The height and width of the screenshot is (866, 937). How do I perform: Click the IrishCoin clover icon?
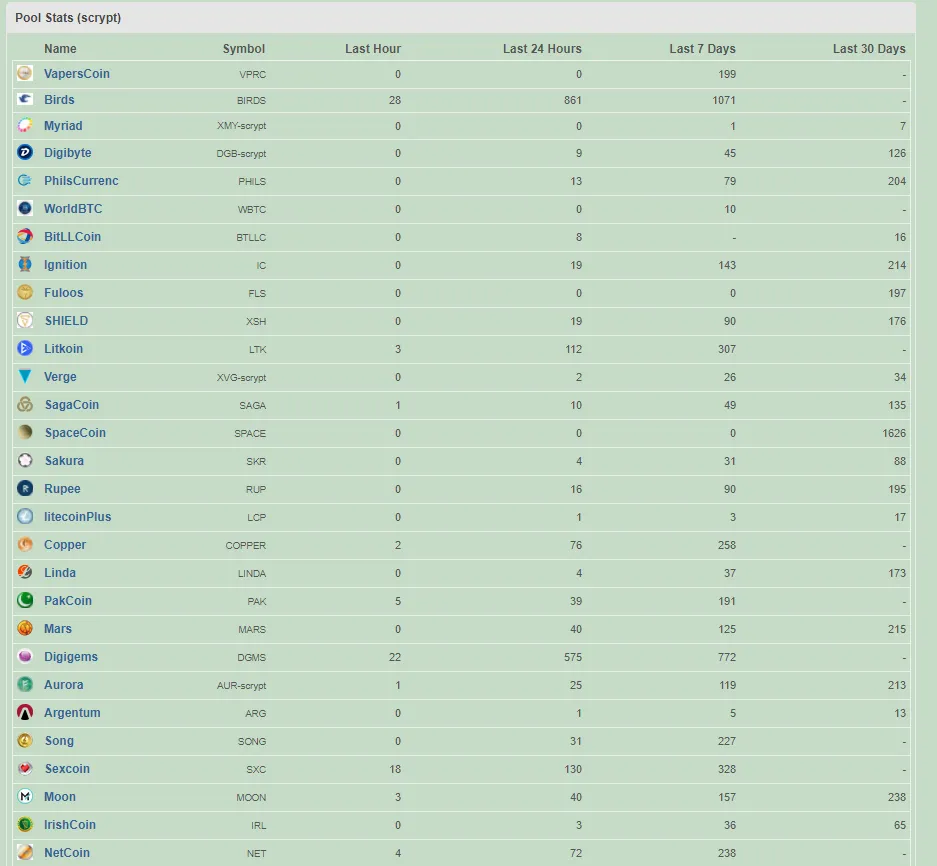coord(25,824)
